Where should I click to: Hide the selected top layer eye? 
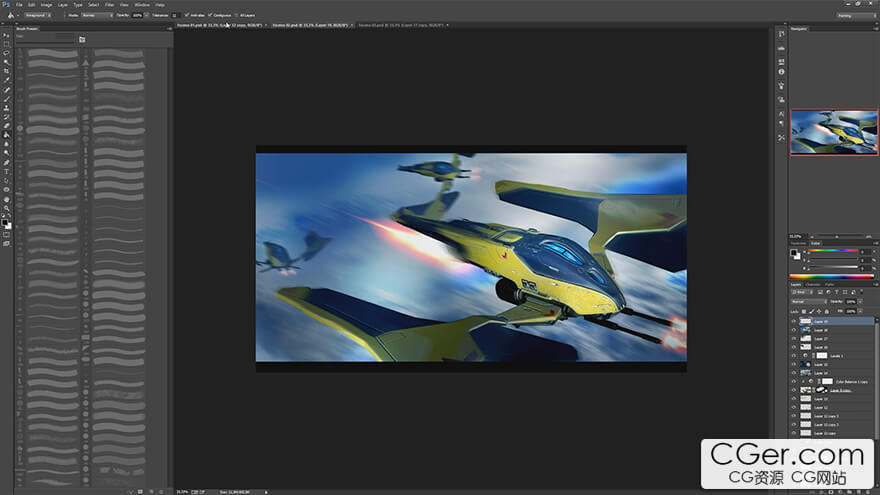coord(794,322)
